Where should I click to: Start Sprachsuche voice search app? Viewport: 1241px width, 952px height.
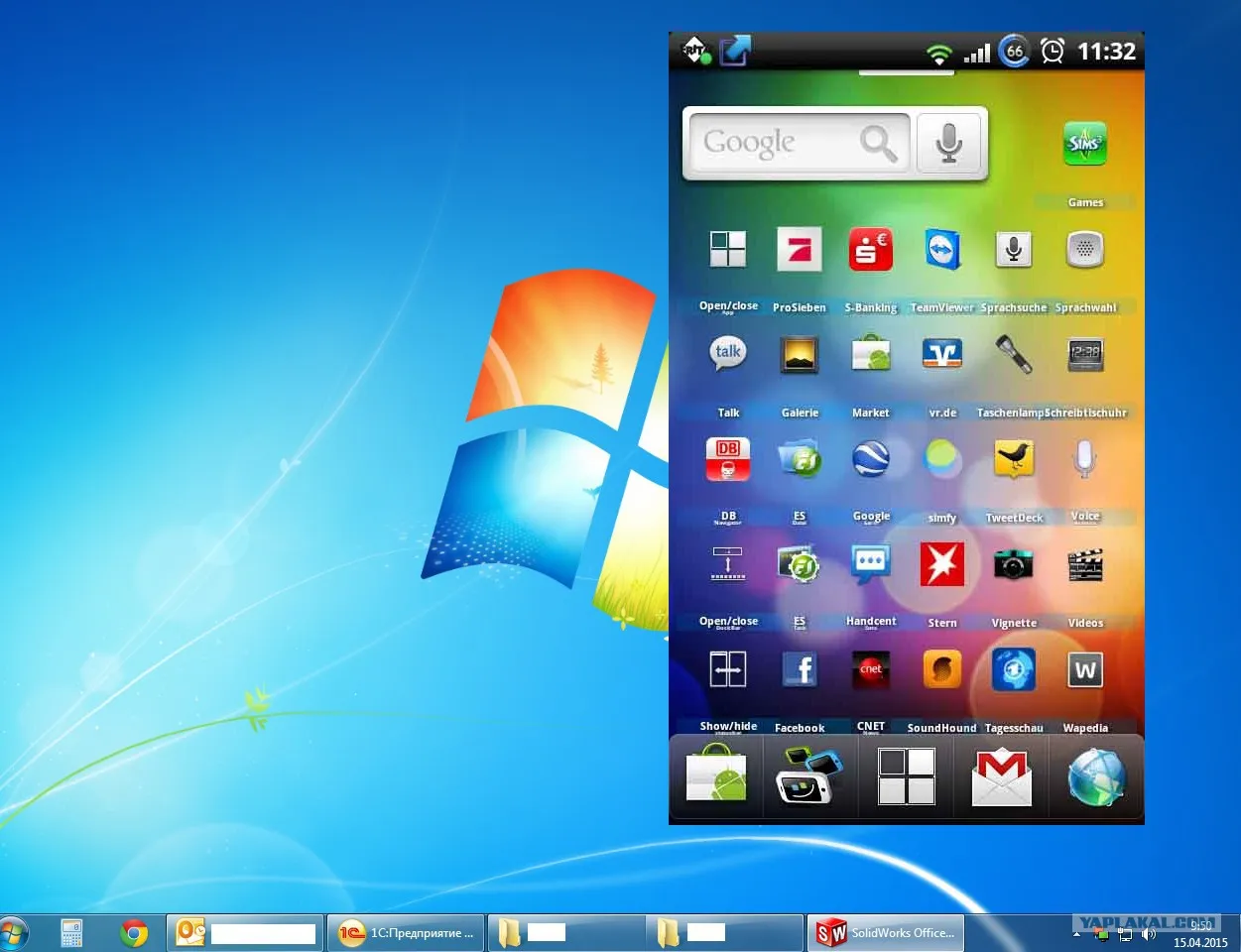1013,250
